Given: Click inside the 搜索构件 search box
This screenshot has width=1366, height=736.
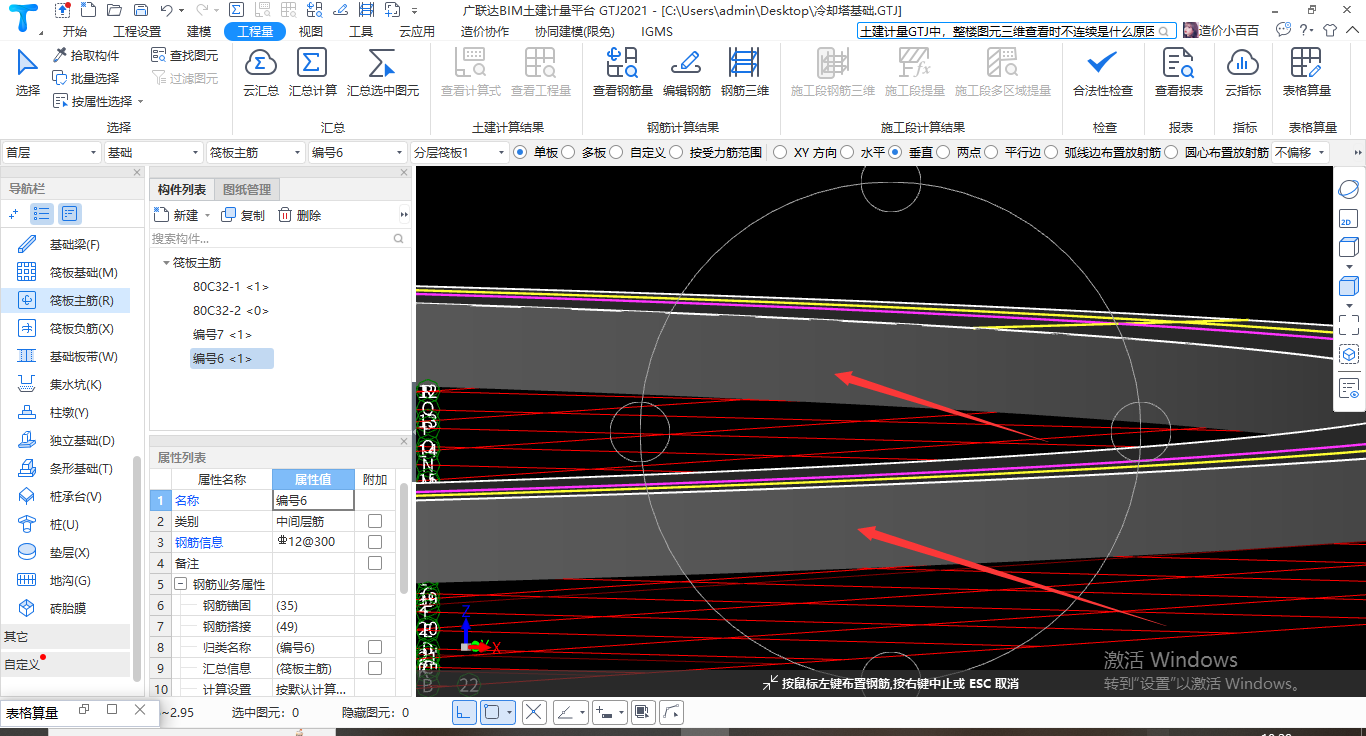Looking at the screenshot, I should coord(279,239).
